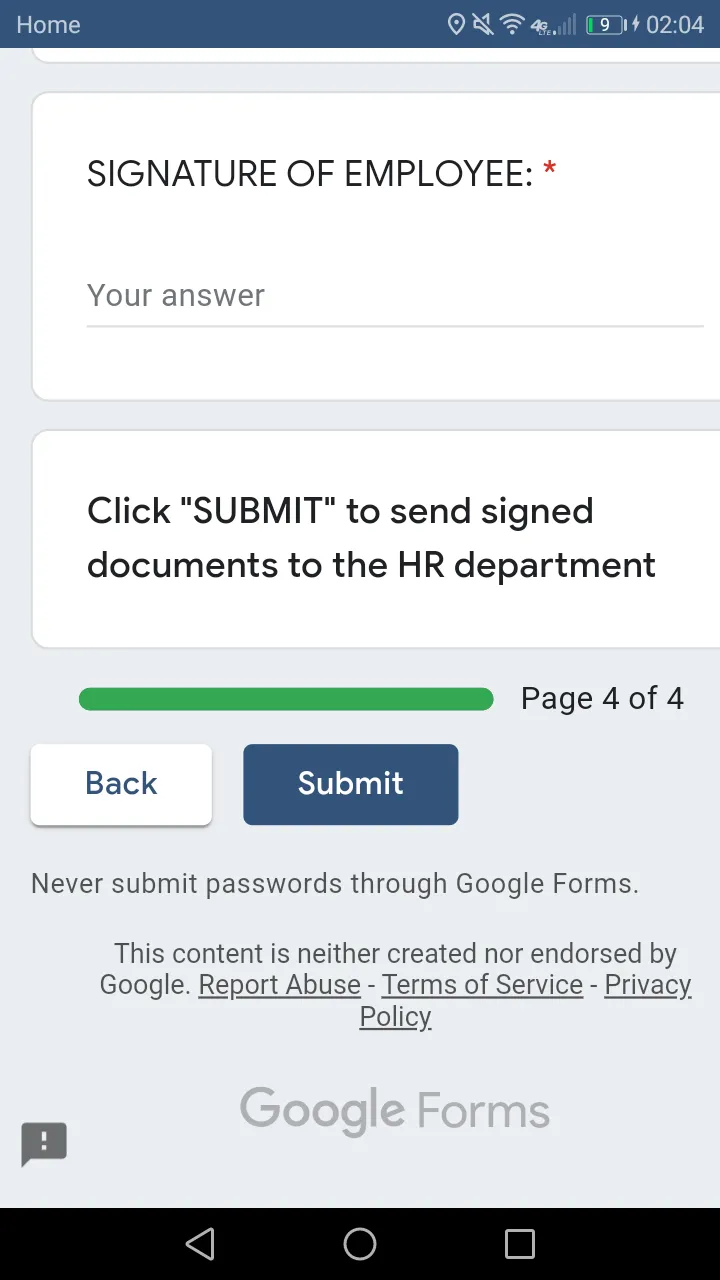
Task: Tap the Android back navigation triangle
Action: pyautogui.click(x=200, y=1244)
